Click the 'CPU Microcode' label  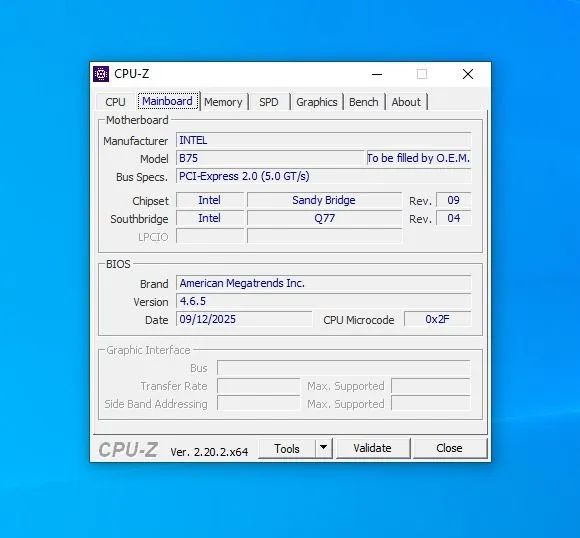358,320
